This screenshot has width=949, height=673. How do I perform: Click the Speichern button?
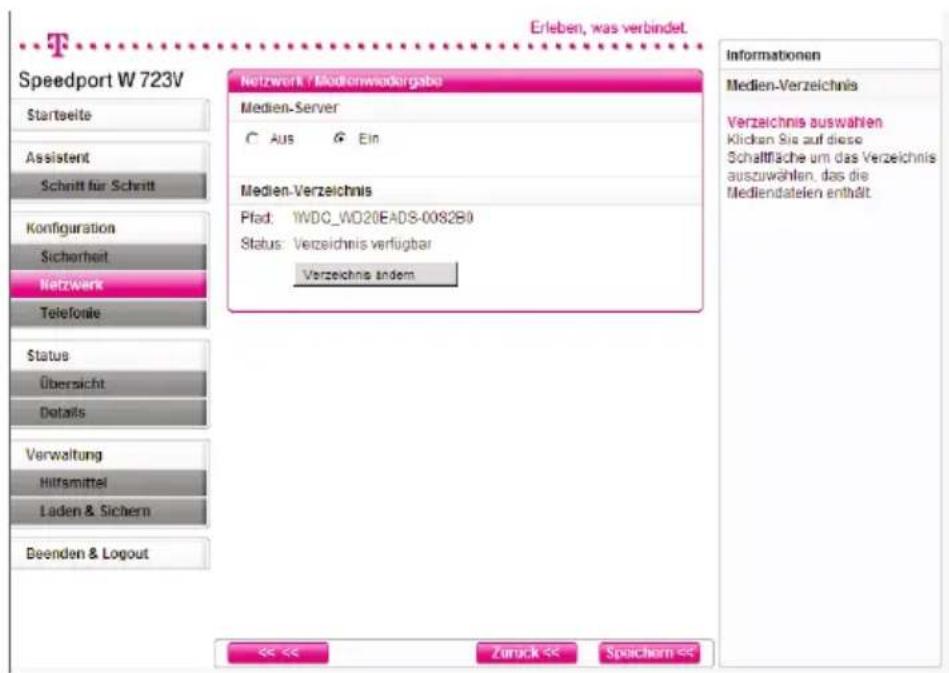click(649, 653)
